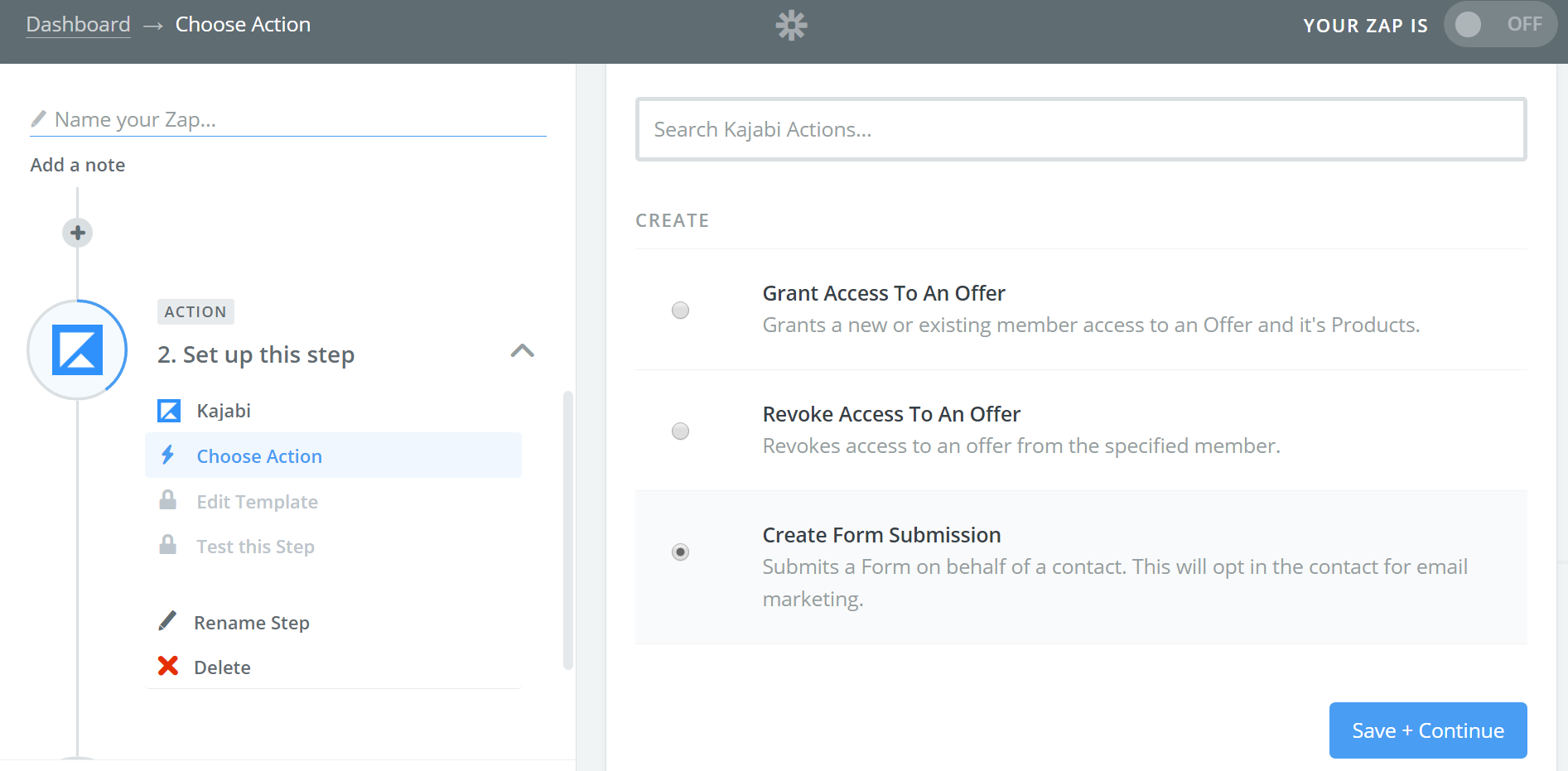Click the small Kajabi logo icon

tap(169, 411)
